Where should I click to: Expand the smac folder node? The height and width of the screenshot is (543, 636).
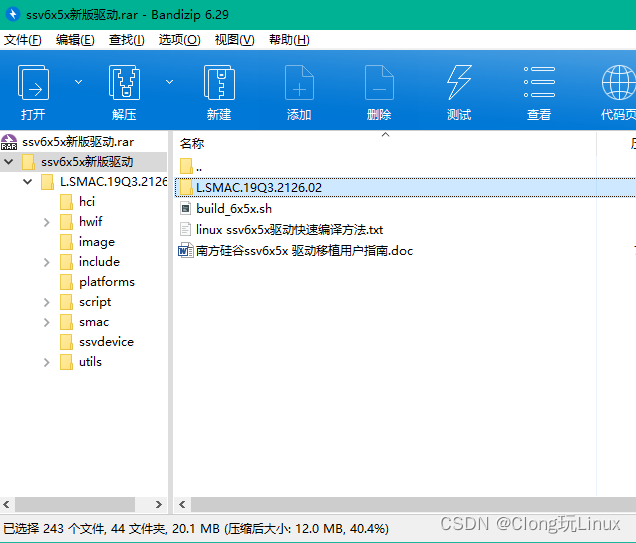(47, 322)
